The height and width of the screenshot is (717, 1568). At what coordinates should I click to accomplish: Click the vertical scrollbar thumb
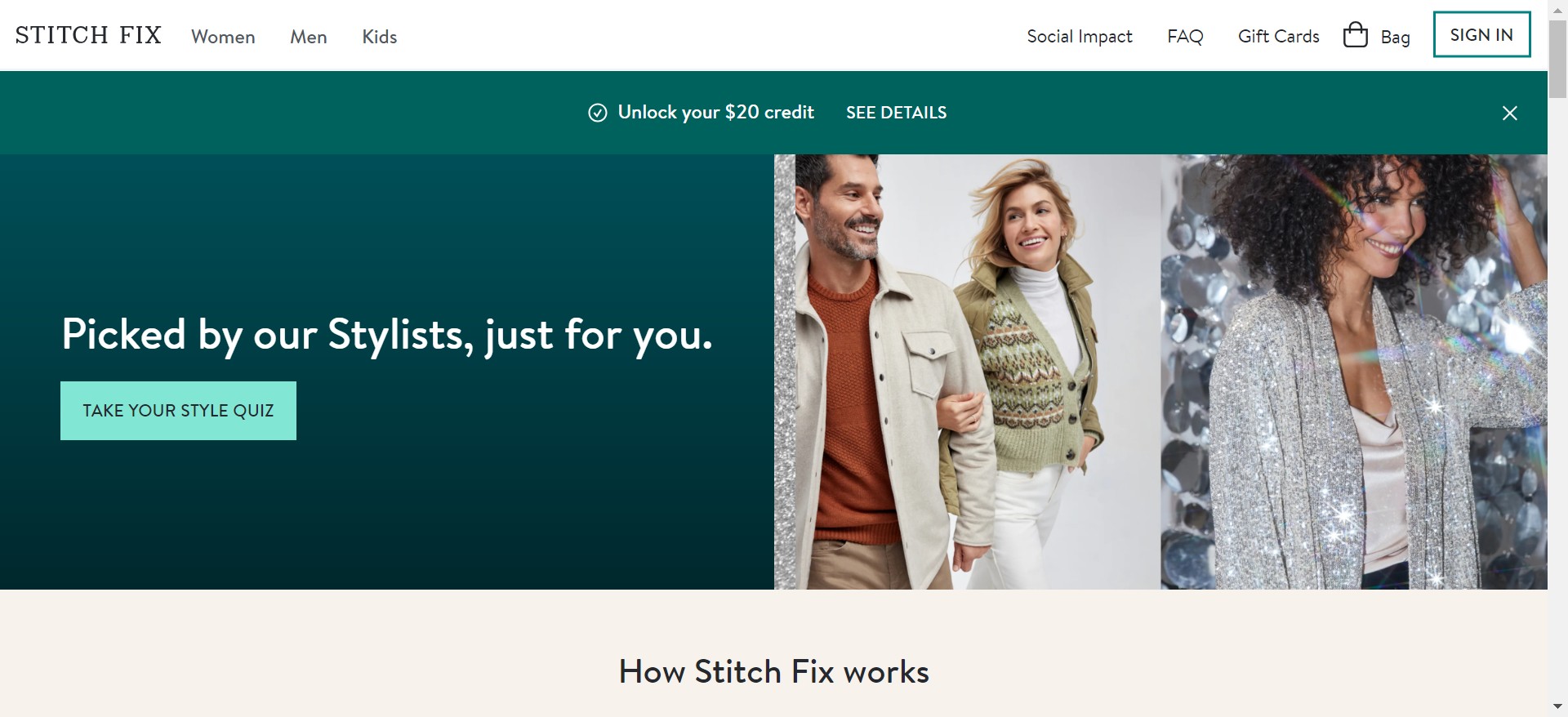[1557, 59]
